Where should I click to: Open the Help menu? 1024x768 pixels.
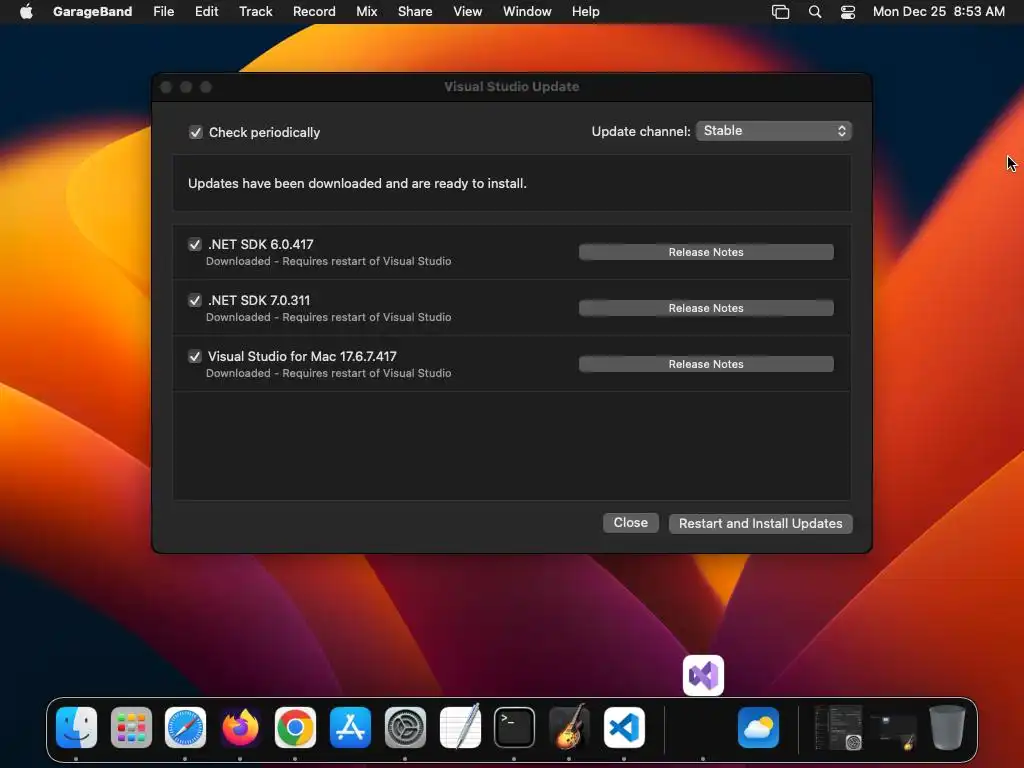coord(585,11)
